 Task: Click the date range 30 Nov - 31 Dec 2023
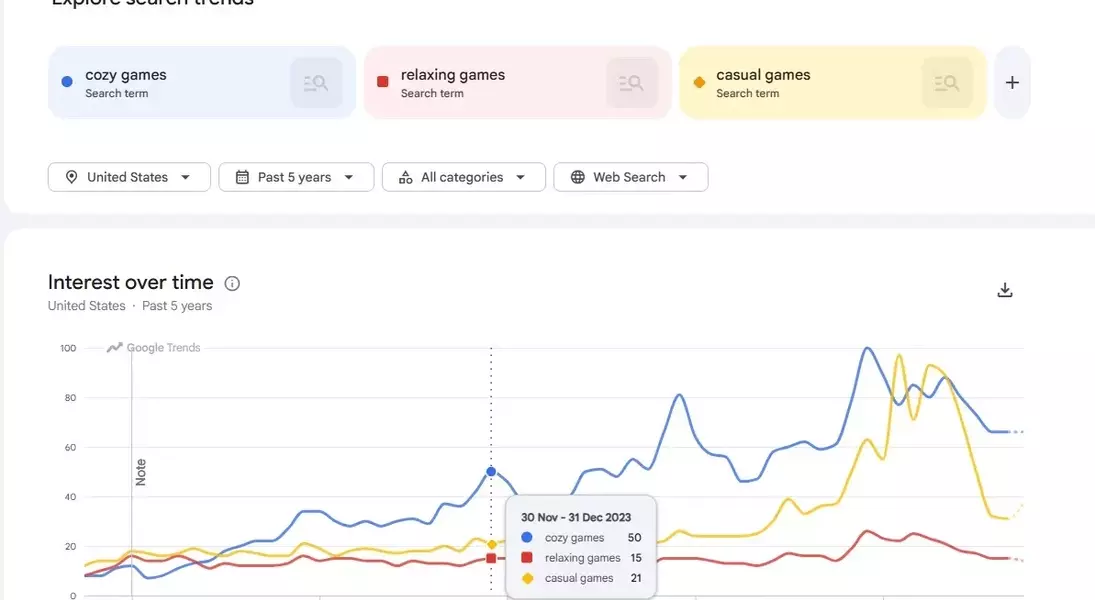576,518
